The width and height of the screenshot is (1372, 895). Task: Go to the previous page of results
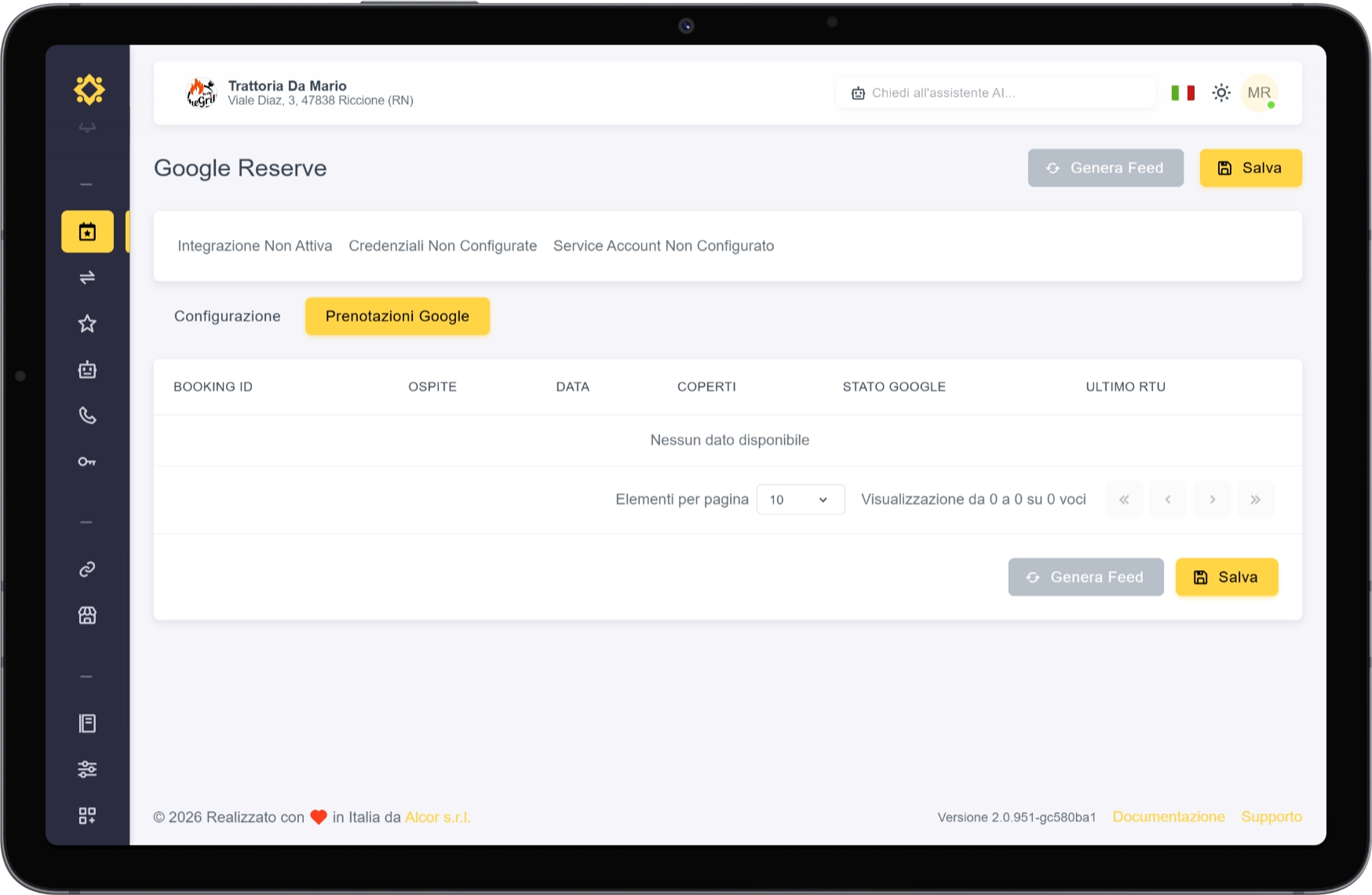(1168, 499)
